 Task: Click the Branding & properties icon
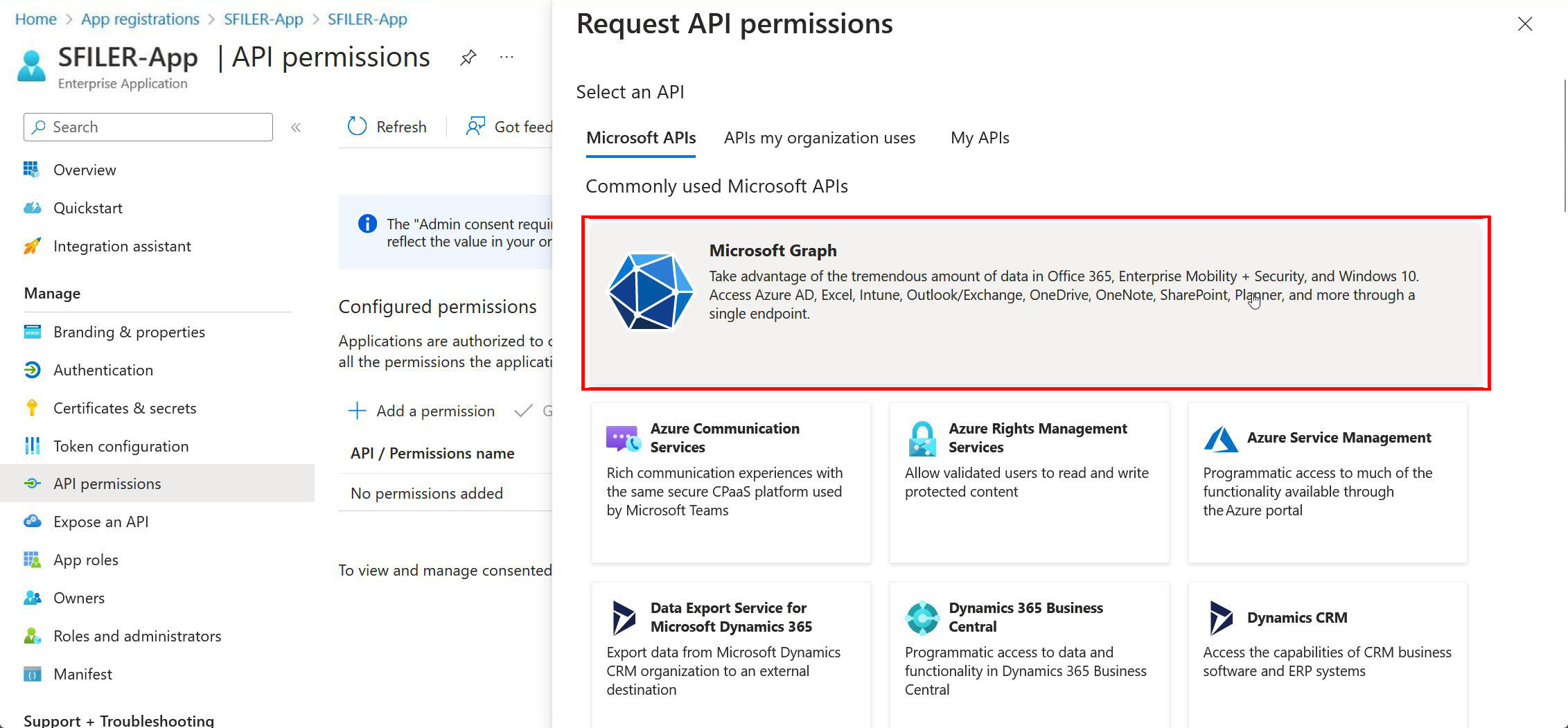coord(32,332)
